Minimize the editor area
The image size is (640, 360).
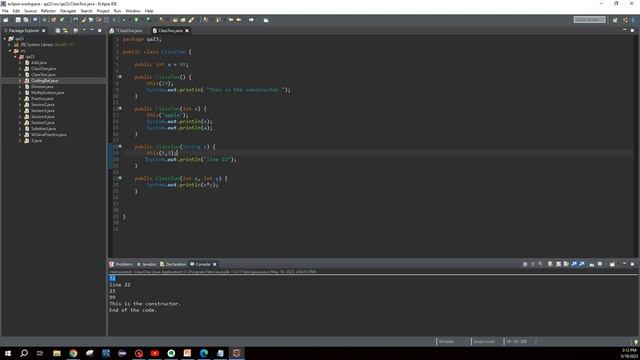click(x=624, y=30)
